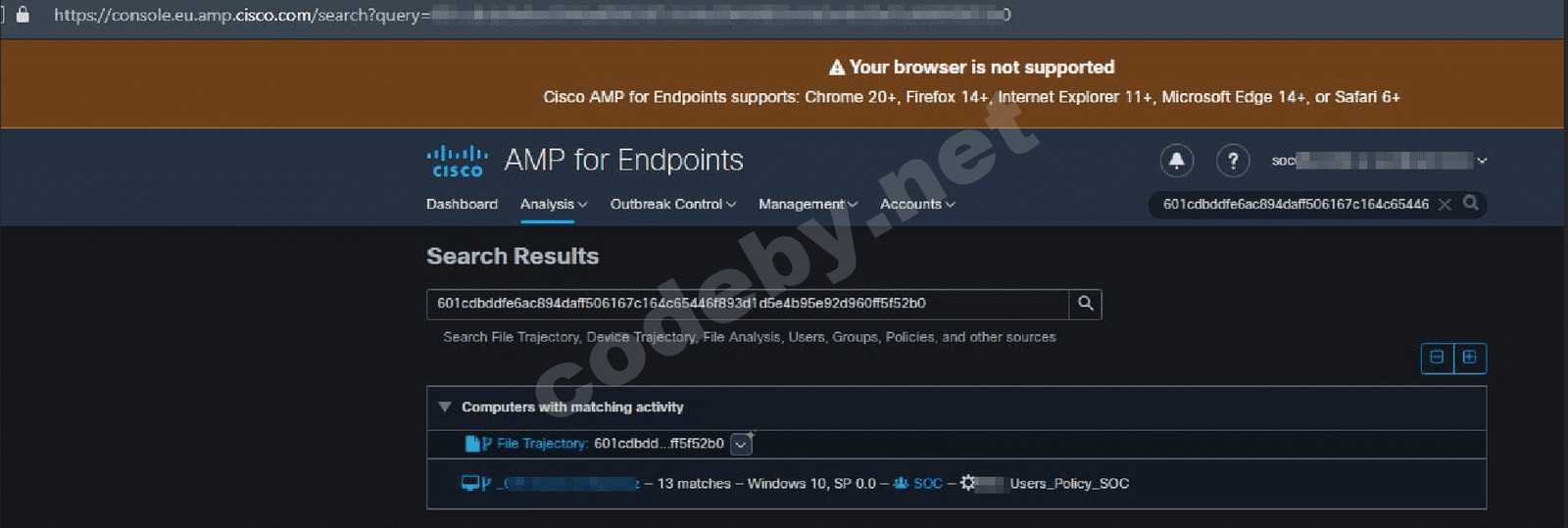Click the Search Results hash input field
Viewport: 1568px width, 528px height.
(747, 304)
